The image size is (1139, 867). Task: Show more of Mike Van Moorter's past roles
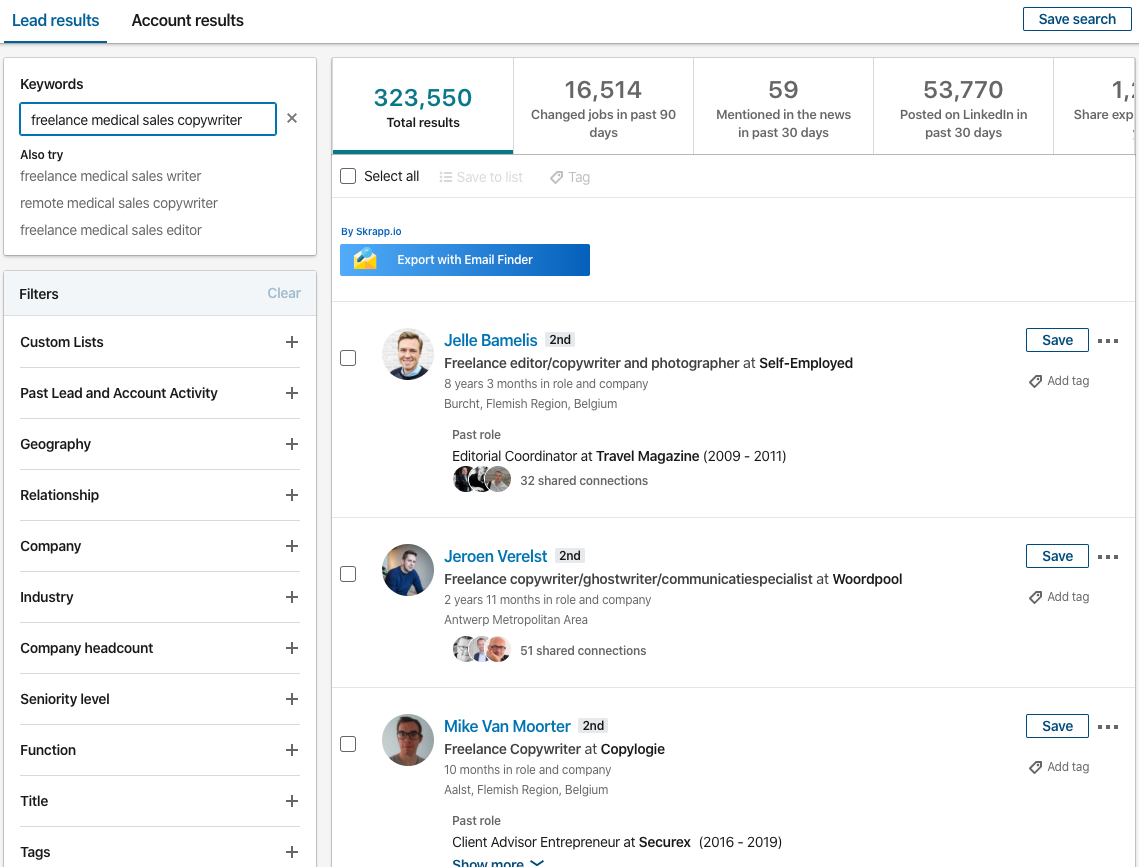click(498, 863)
